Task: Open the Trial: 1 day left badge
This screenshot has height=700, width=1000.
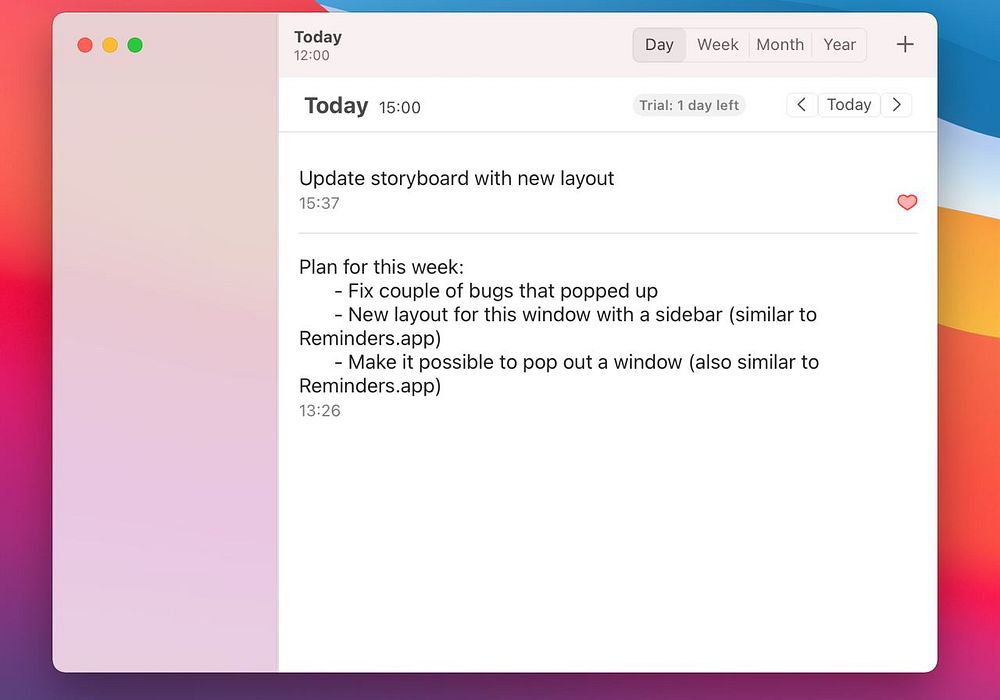Action: click(689, 105)
